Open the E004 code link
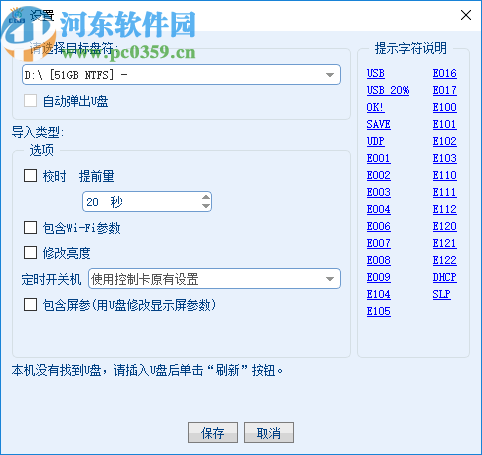Viewport: 482px width, 455px height. pyautogui.click(x=378, y=209)
